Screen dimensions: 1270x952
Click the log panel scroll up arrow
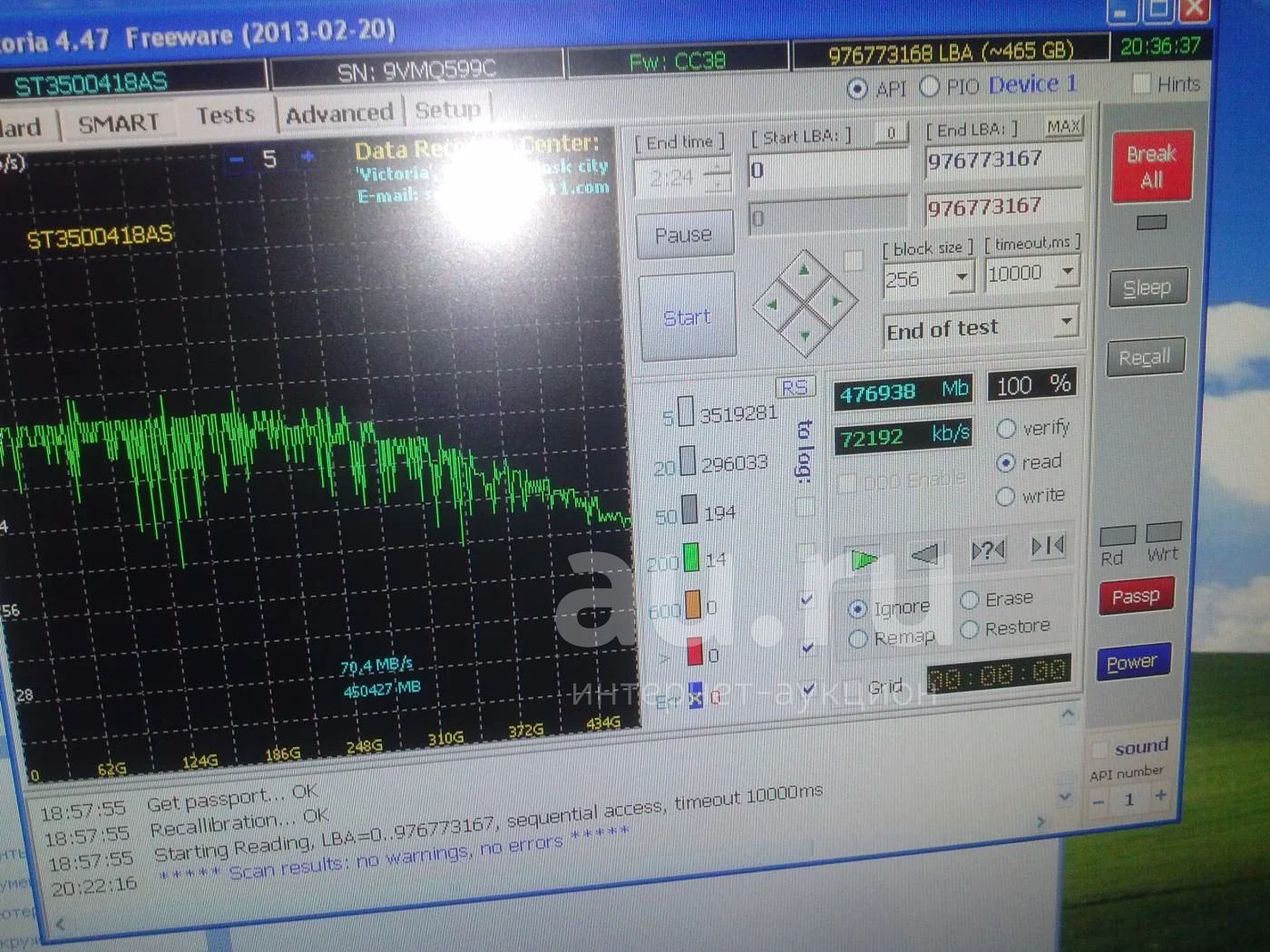1068,715
